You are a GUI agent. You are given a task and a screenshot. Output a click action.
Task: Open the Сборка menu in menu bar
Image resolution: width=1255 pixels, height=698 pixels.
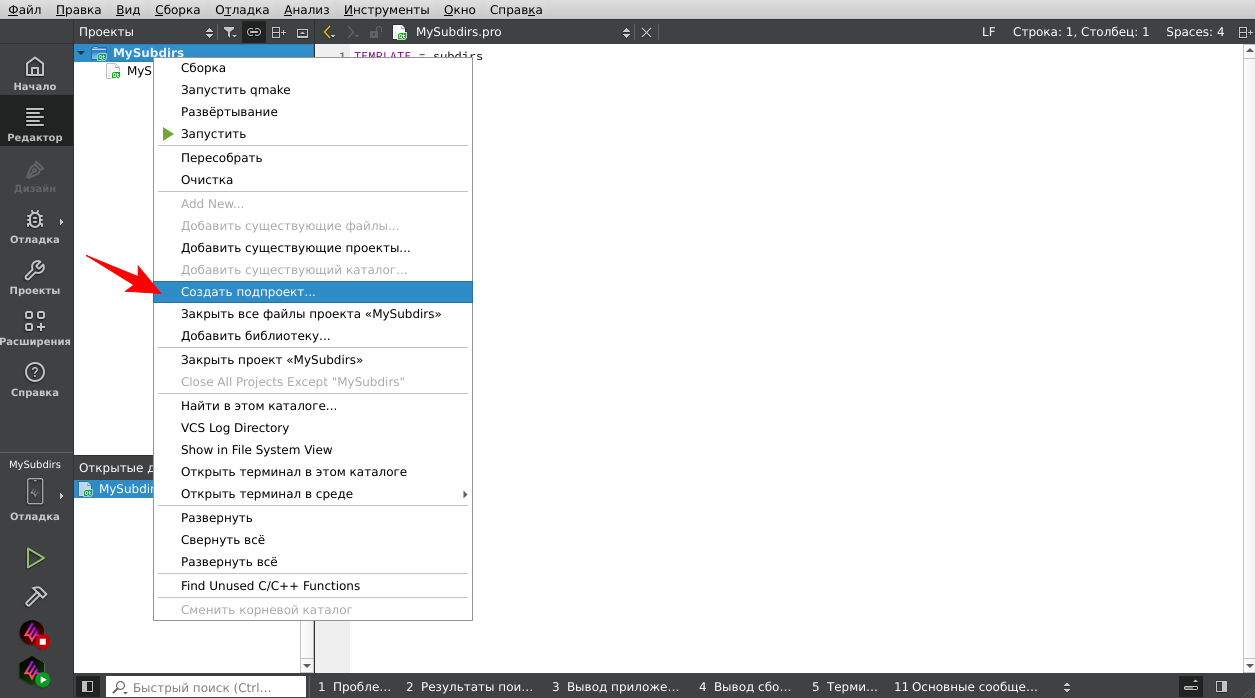click(x=177, y=10)
